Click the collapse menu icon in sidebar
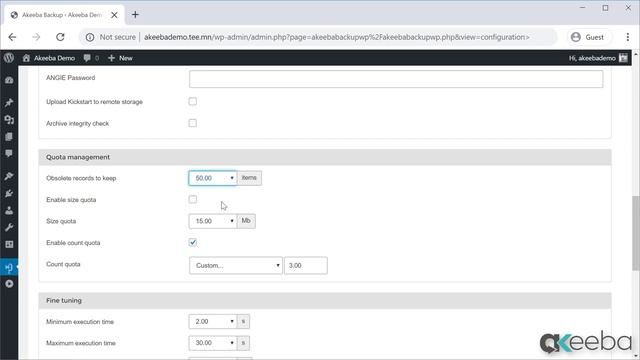 (x=9, y=284)
